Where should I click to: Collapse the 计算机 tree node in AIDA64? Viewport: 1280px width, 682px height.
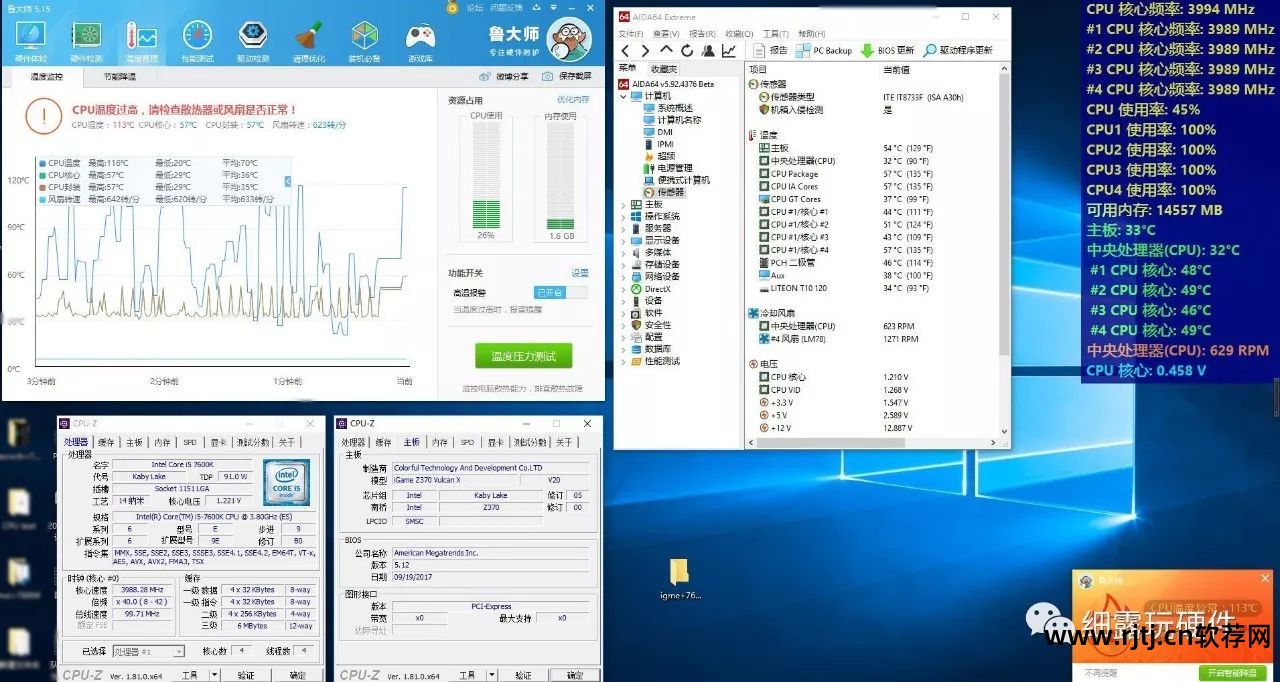pos(624,96)
